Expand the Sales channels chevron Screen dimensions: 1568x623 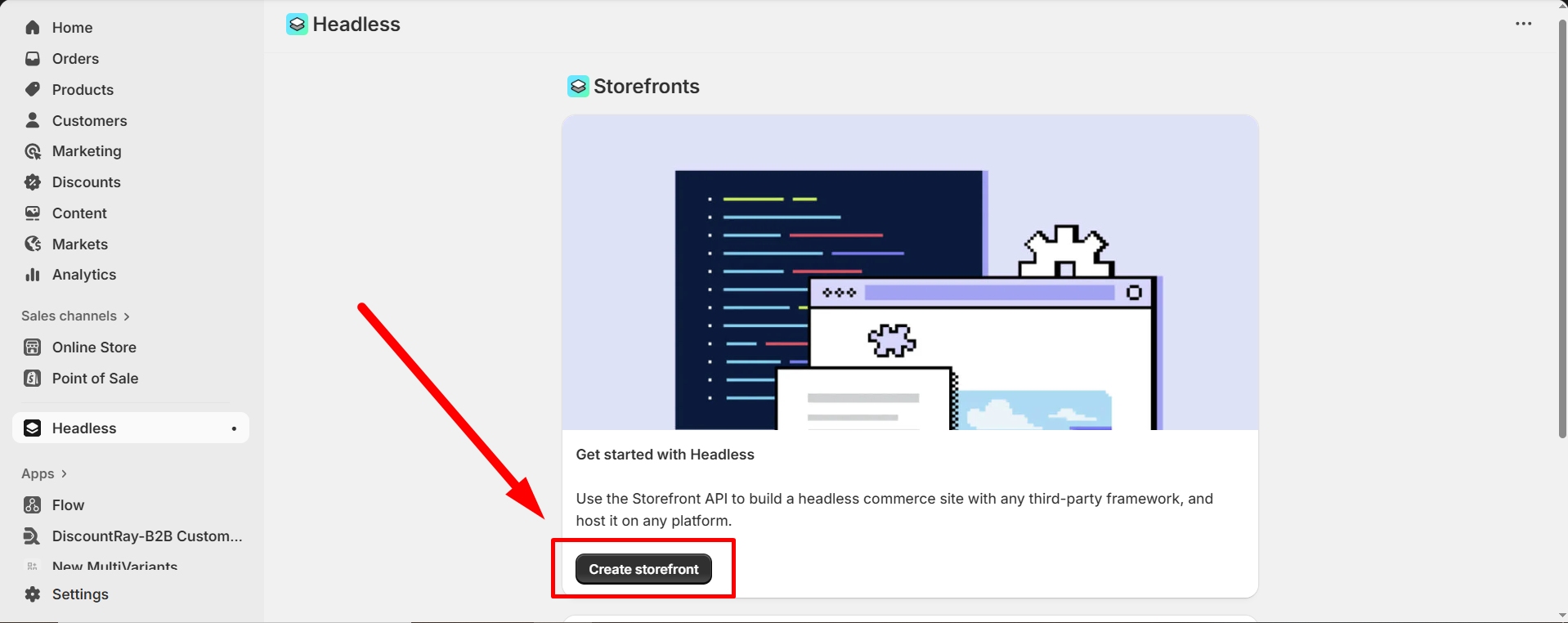pyautogui.click(x=126, y=316)
